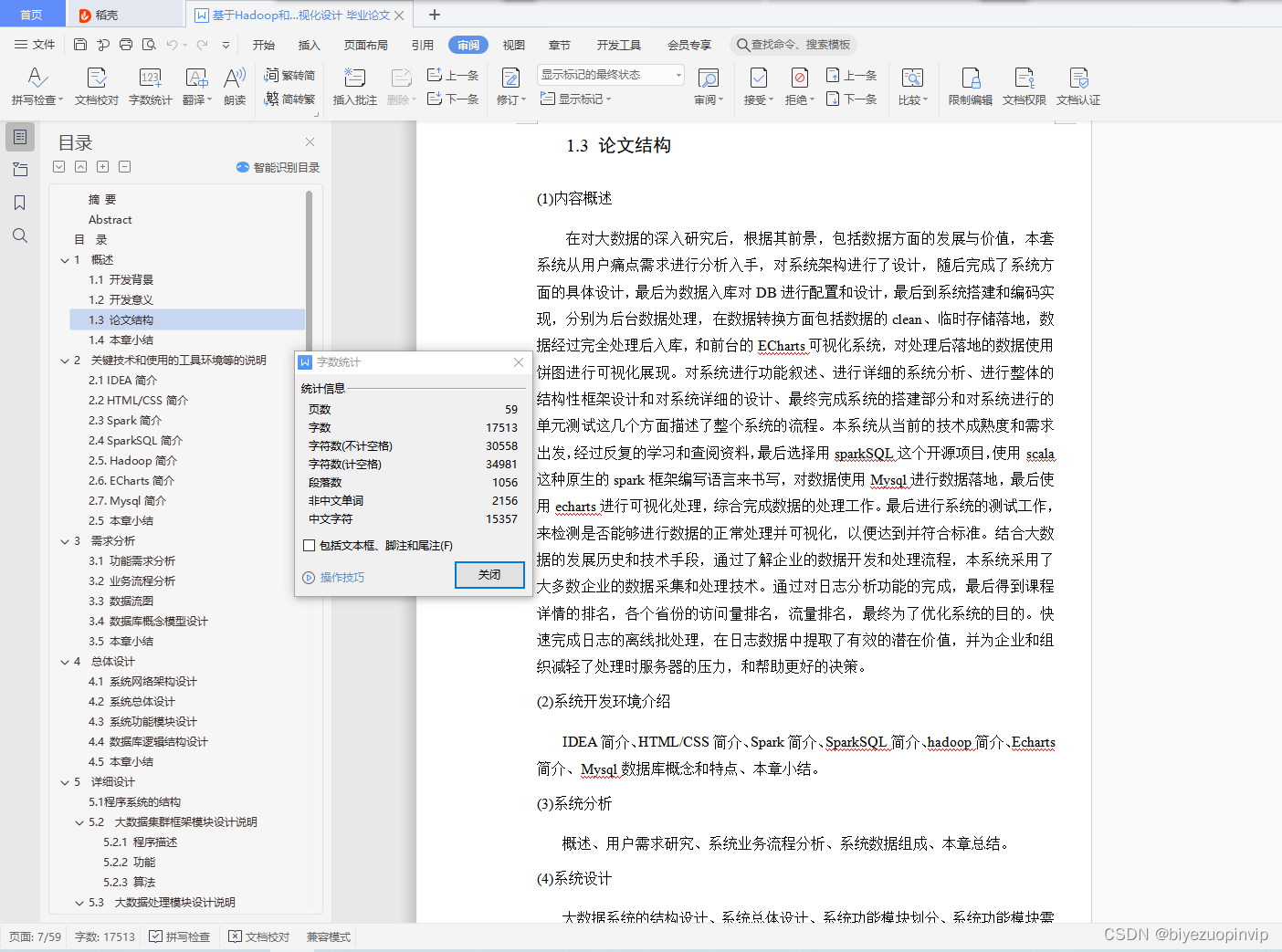
Task: Collapse section 5.2 in outline
Action: pyautogui.click(x=79, y=822)
